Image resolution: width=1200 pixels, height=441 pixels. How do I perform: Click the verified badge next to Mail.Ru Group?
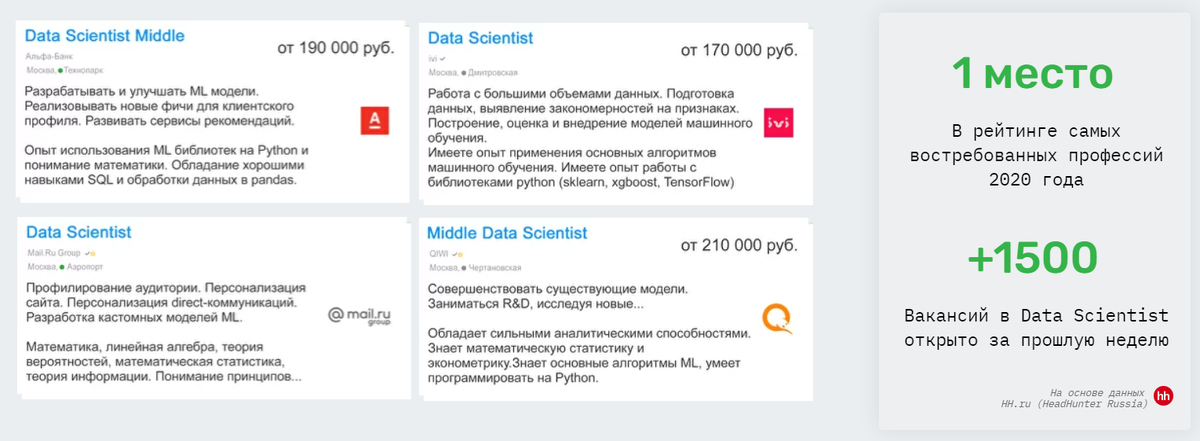(91, 254)
